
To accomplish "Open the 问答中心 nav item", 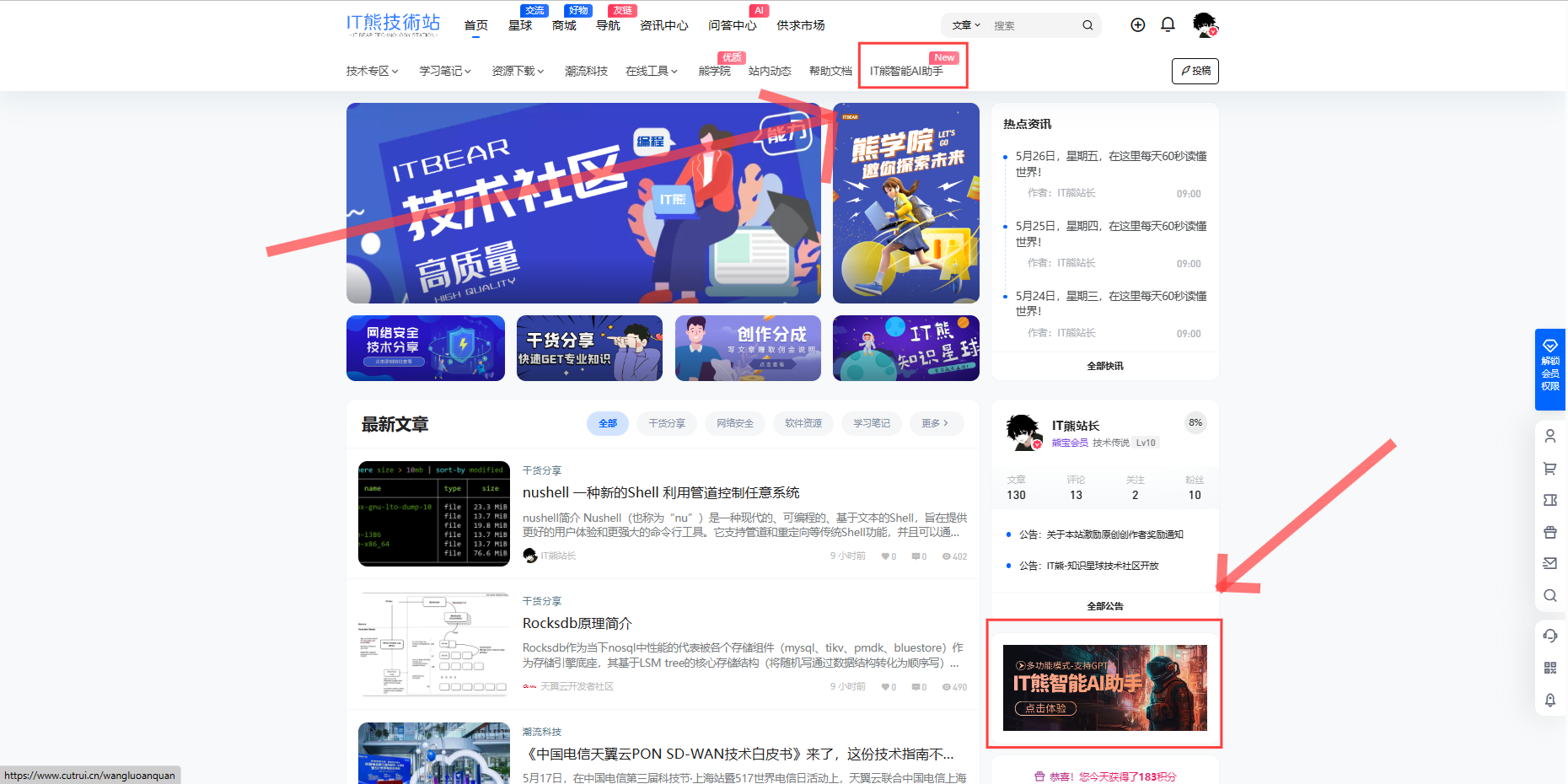I will coord(732,25).
